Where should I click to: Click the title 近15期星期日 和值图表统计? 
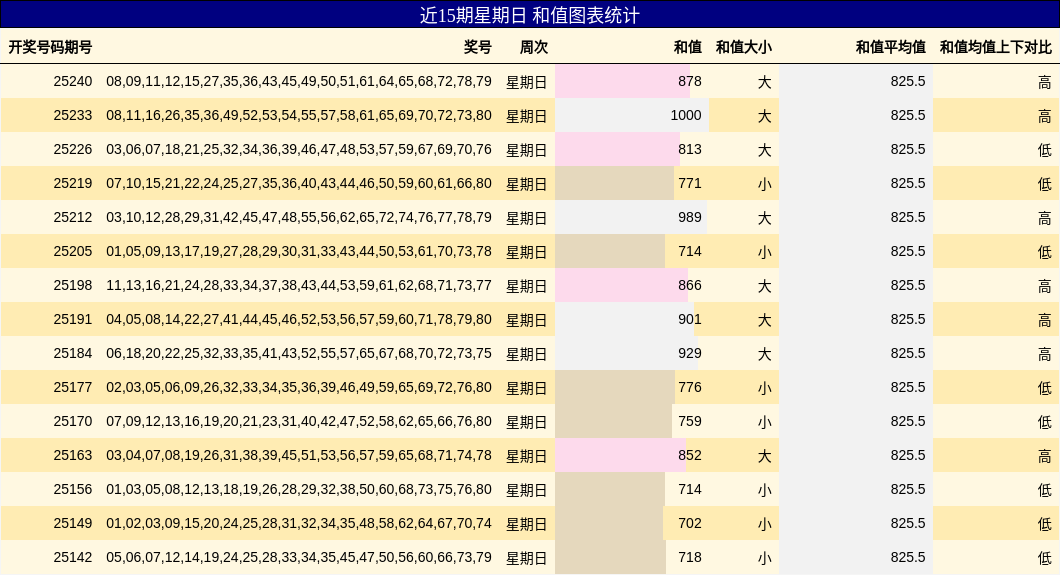coord(529,15)
